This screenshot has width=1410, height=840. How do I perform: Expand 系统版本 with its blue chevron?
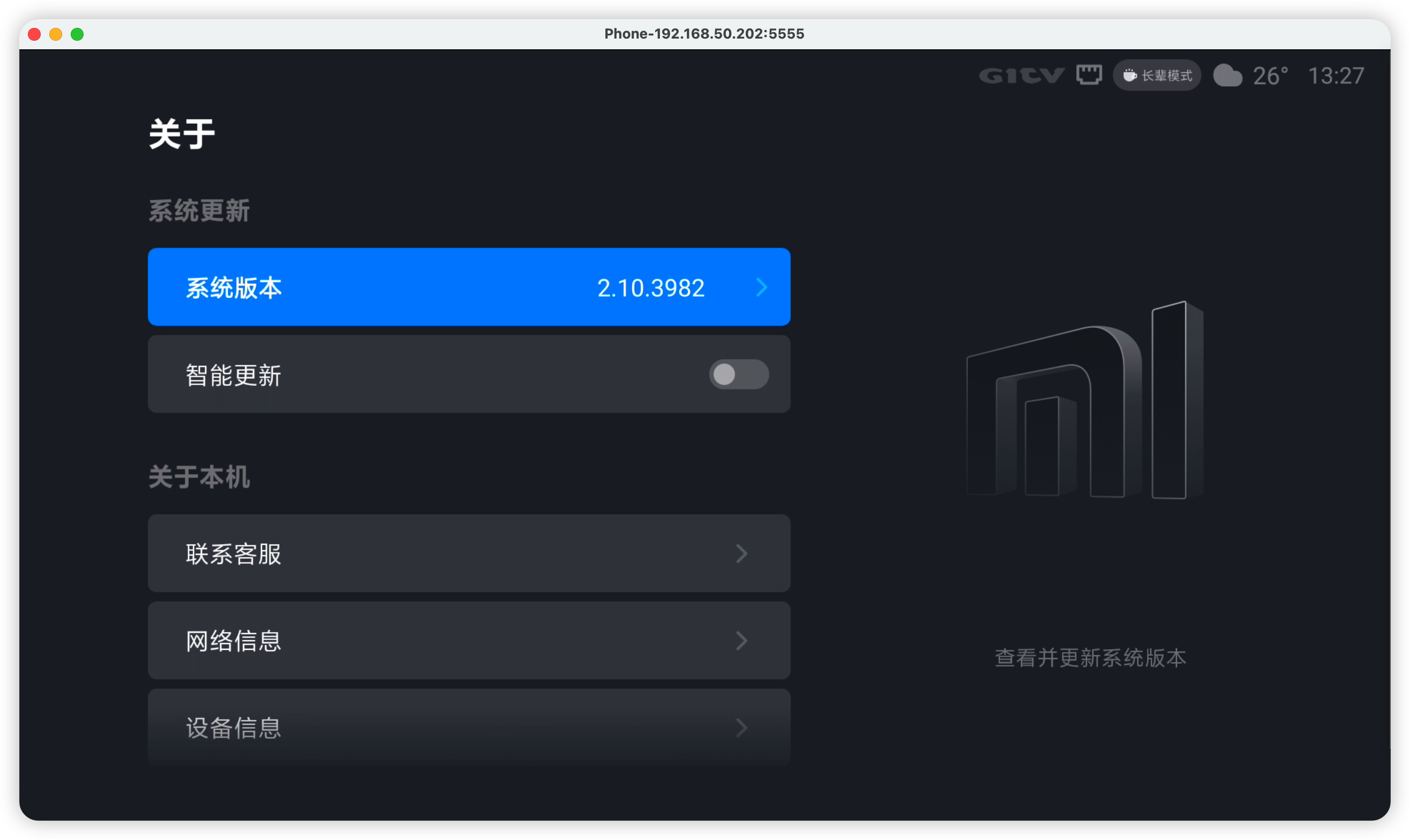[761, 287]
